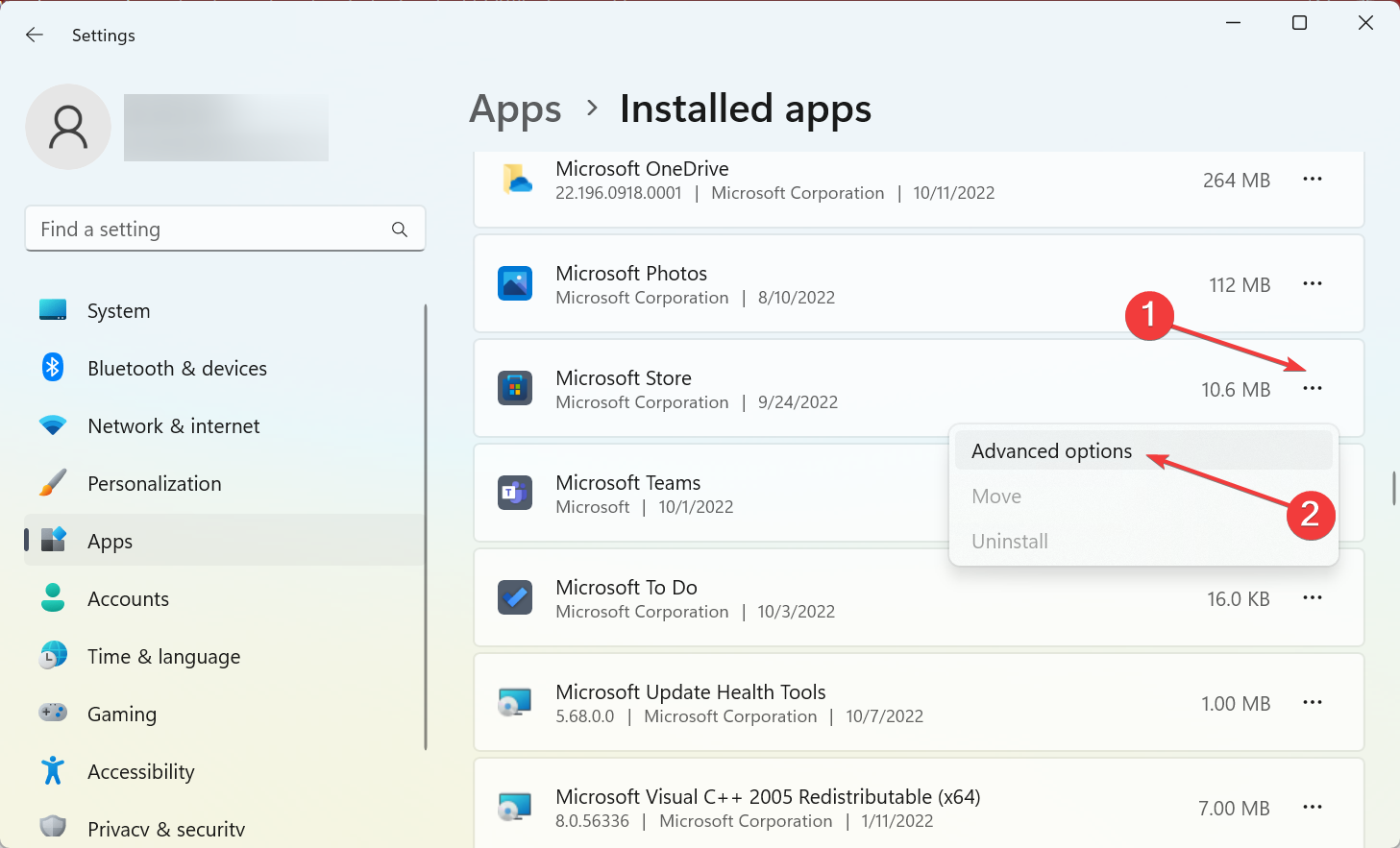The height and width of the screenshot is (848, 1400).
Task: Click the 264 MB size value
Action: pos(1237,181)
